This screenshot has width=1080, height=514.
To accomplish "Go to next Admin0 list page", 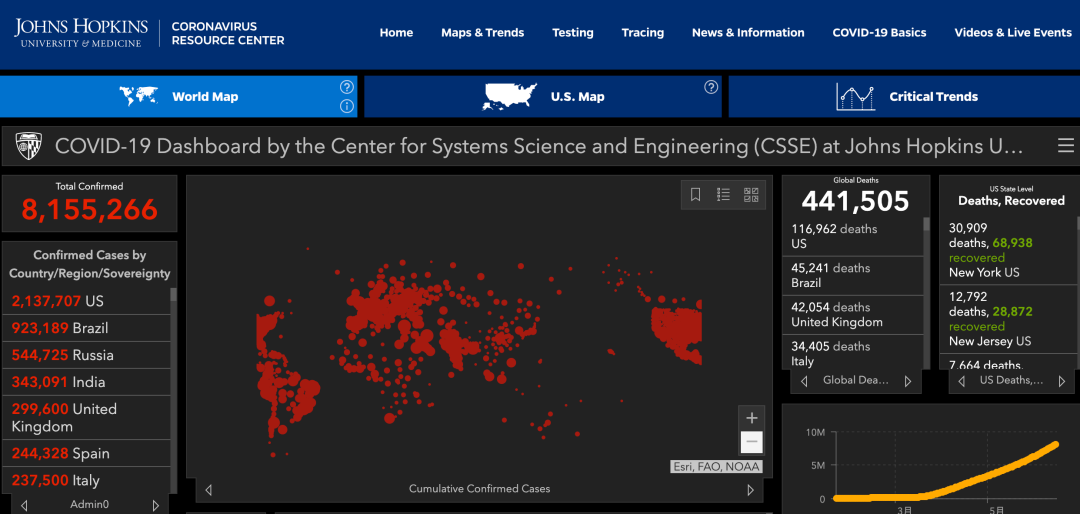I will coord(156,505).
